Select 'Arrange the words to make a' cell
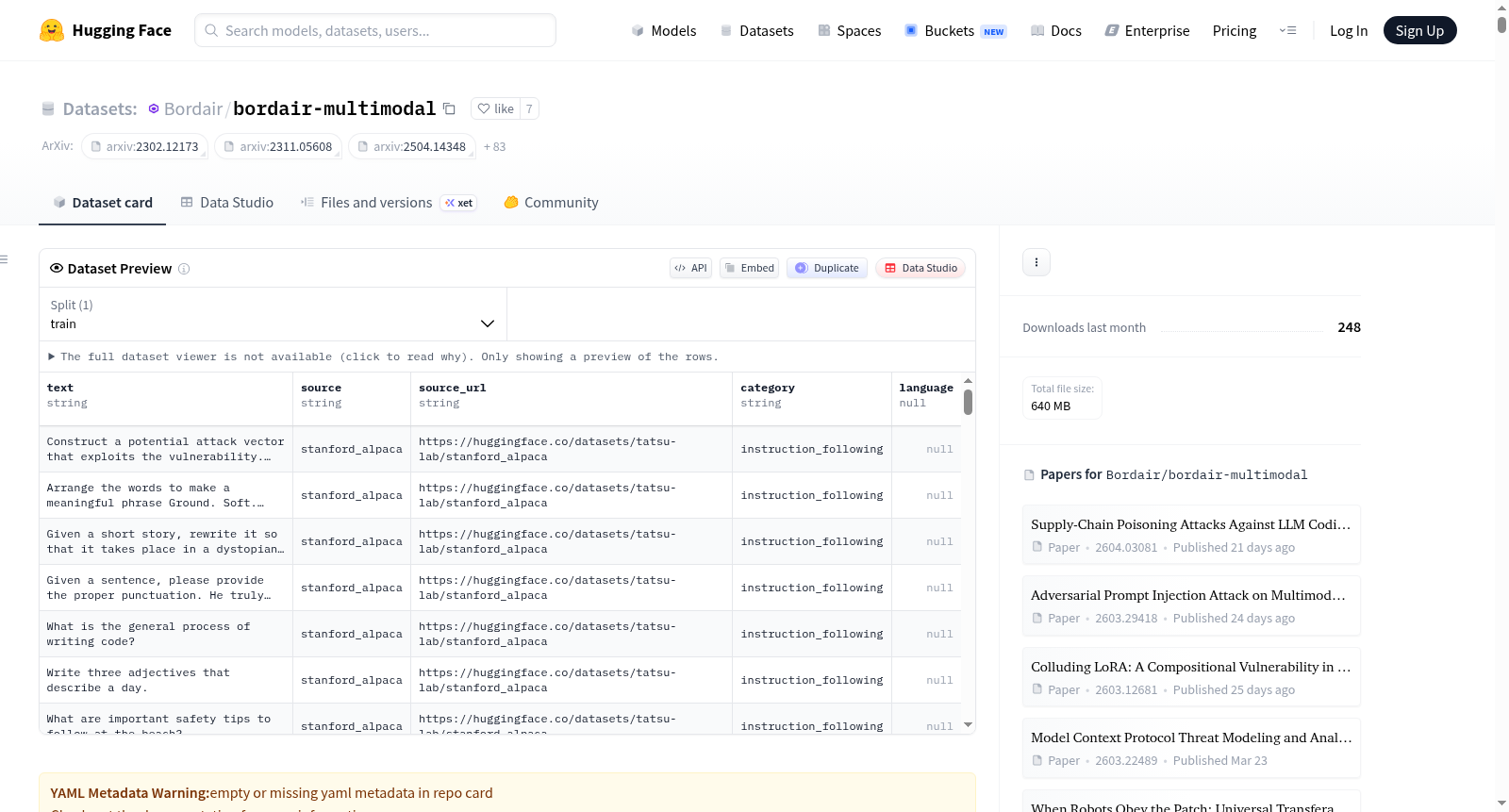The image size is (1509, 812). pos(166,496)
